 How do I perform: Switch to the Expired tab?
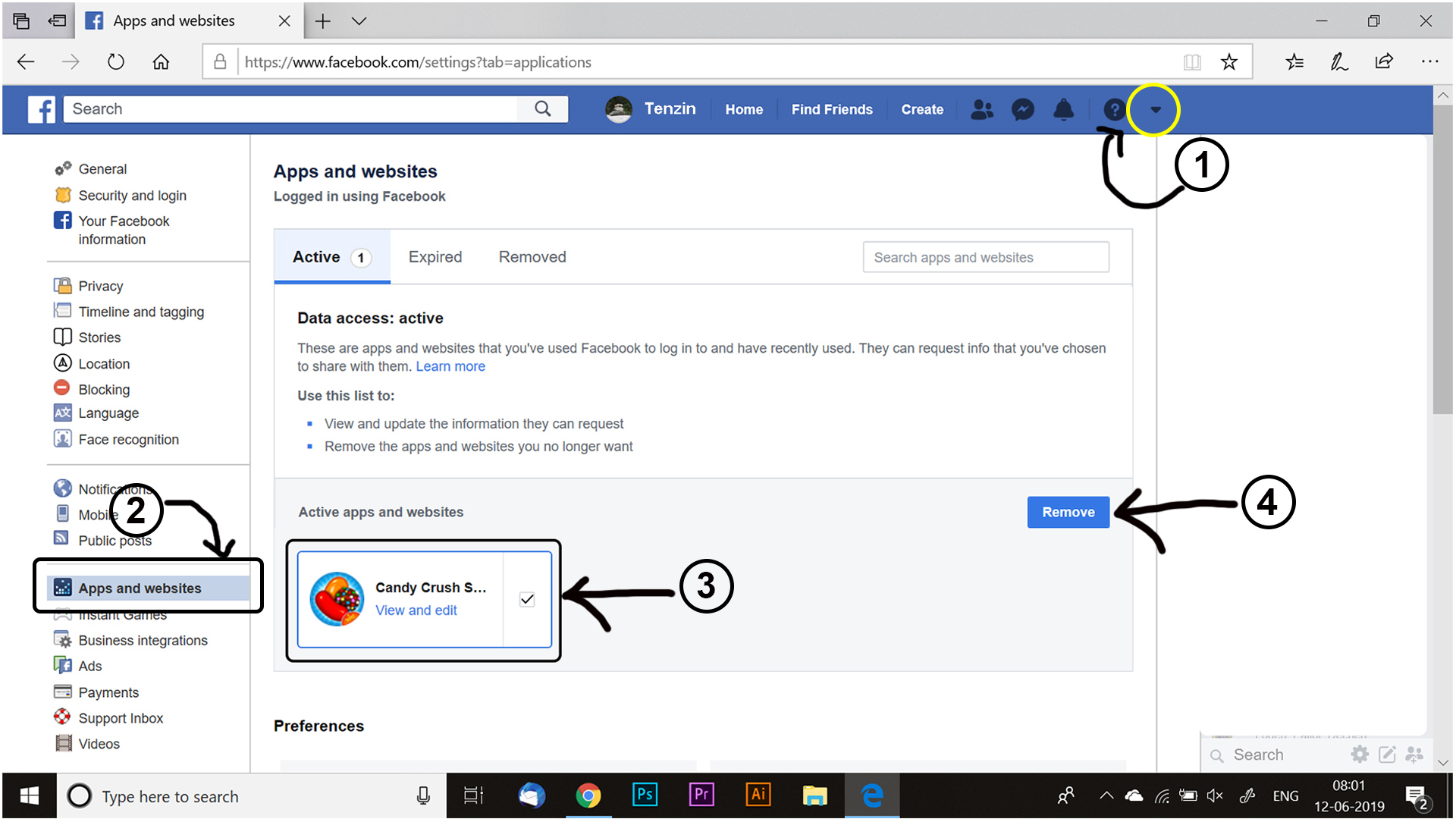[x=435, y=256]
